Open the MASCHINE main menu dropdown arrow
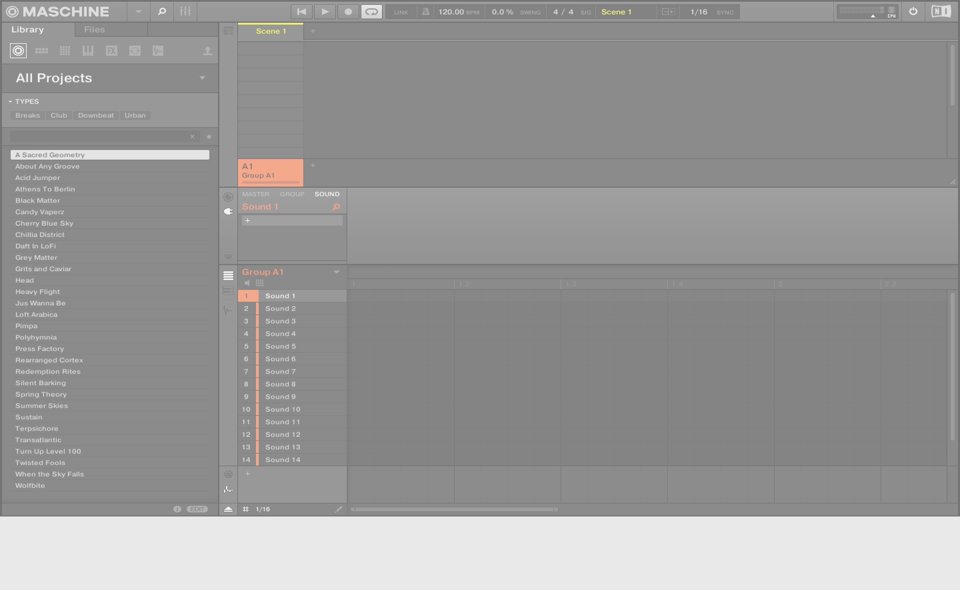Image resolution: width=960 pixels, height=590 pixels. 138,12
